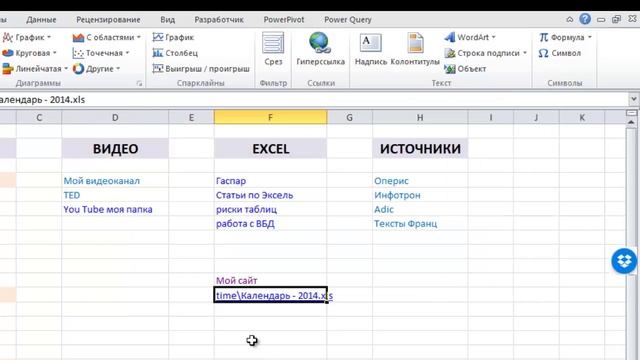The image size is (640, 360).
Task: Insert a Формула equation
Action: coord(565,37)
